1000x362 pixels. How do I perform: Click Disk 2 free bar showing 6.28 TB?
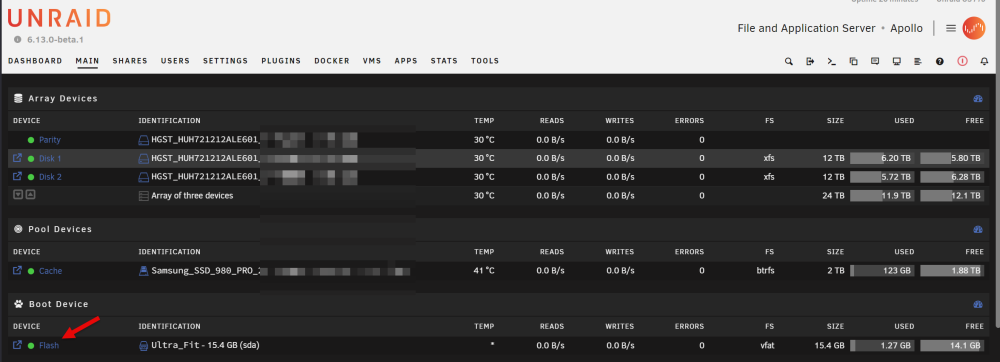952,177
